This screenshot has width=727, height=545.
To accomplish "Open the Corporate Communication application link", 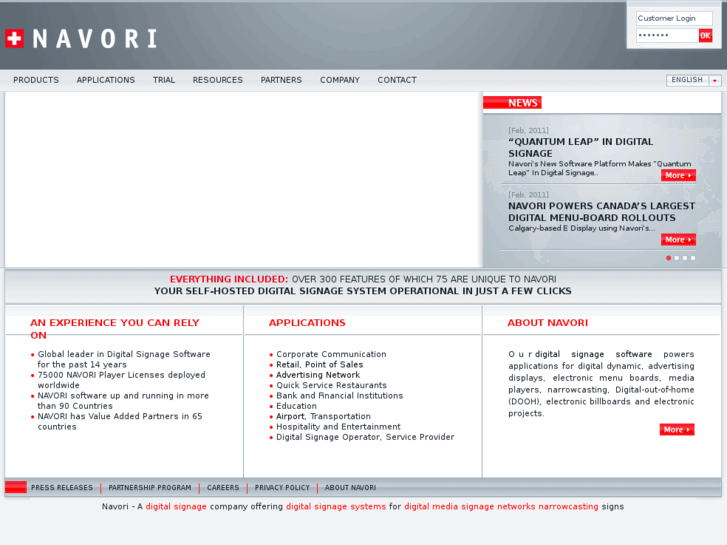I will [331, 354].
